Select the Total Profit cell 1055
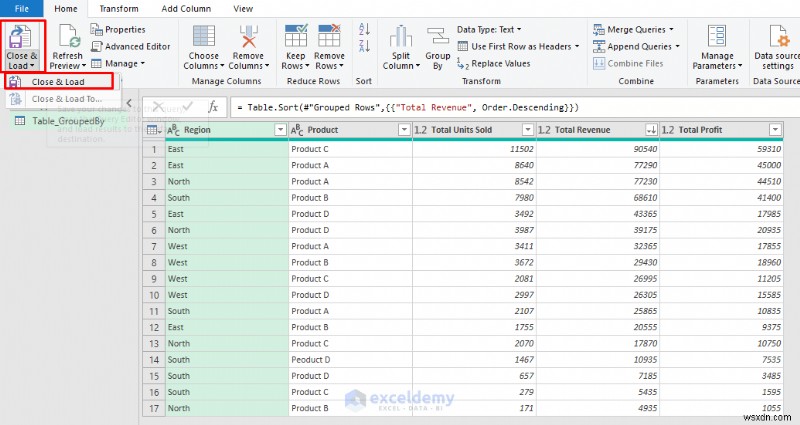Viewport: 800px width, 425px height. tap(721, 409)
